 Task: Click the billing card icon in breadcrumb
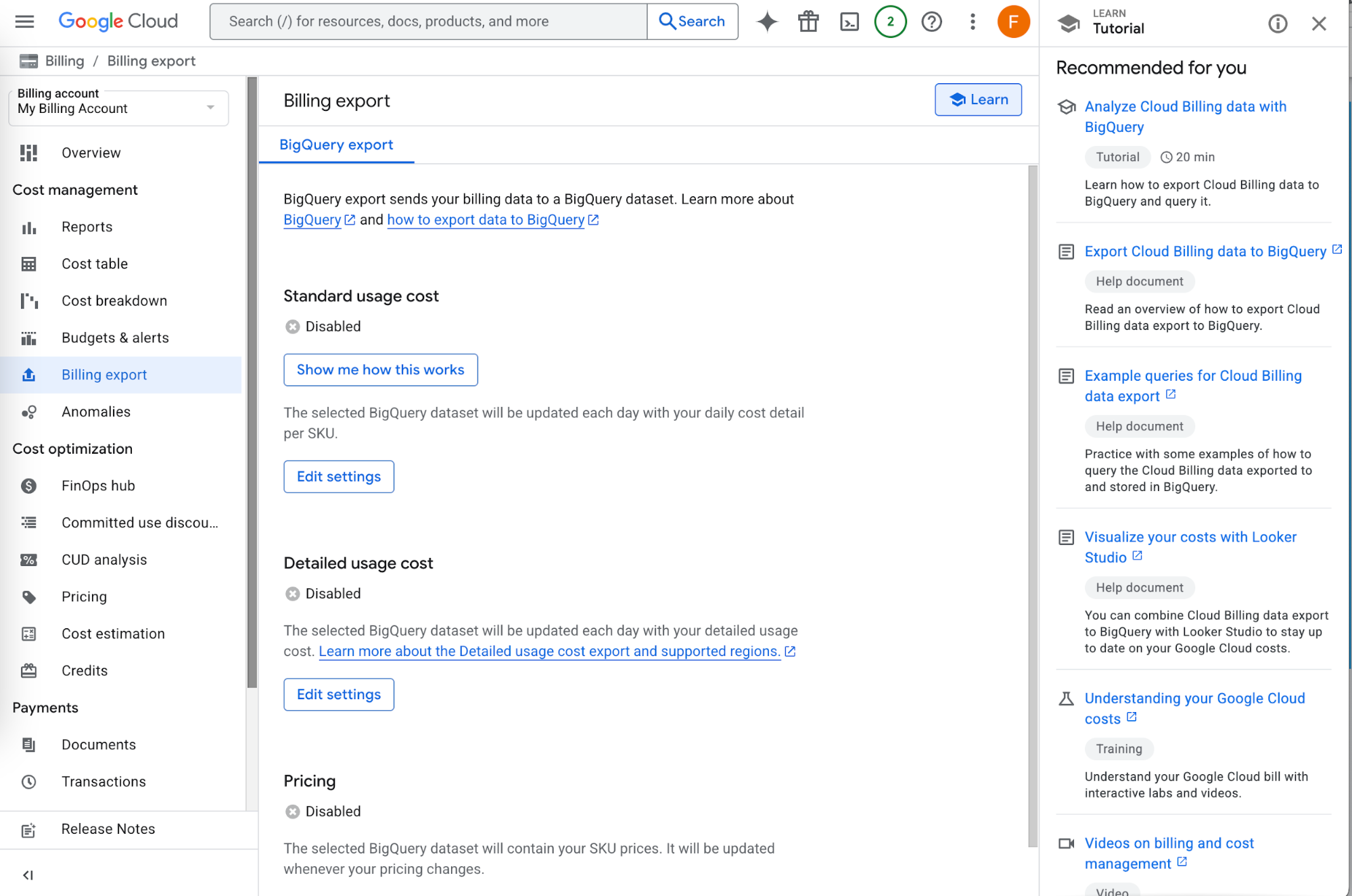click(x=28, y=61)
